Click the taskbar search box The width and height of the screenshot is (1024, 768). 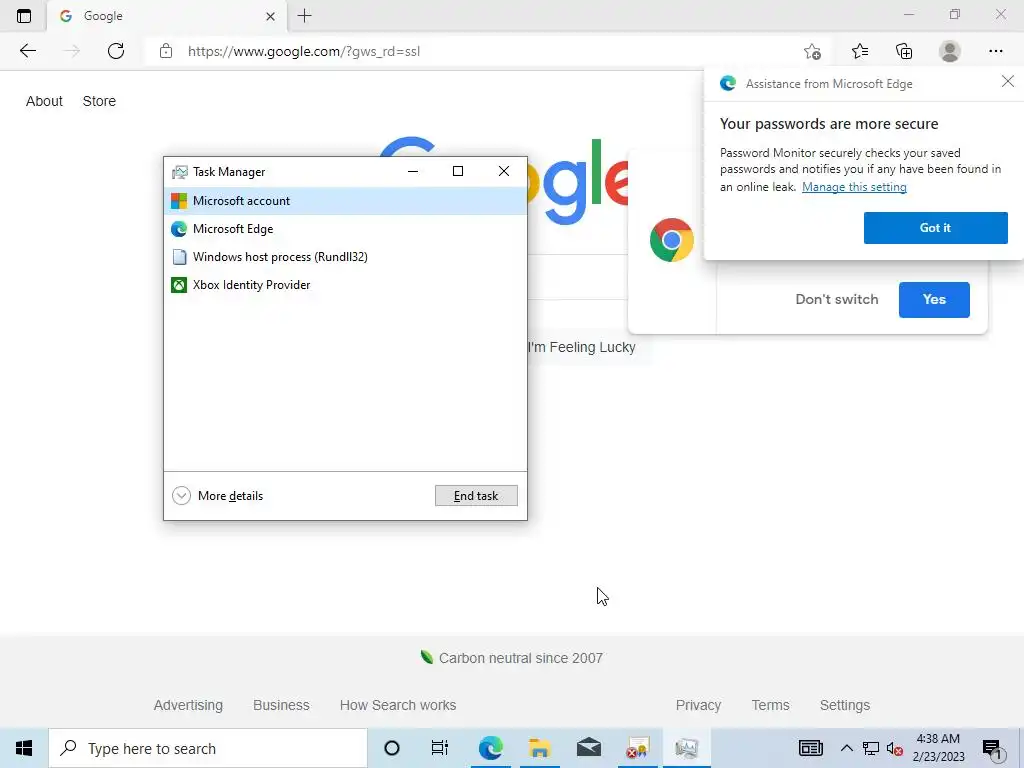(x=208, y=748)
